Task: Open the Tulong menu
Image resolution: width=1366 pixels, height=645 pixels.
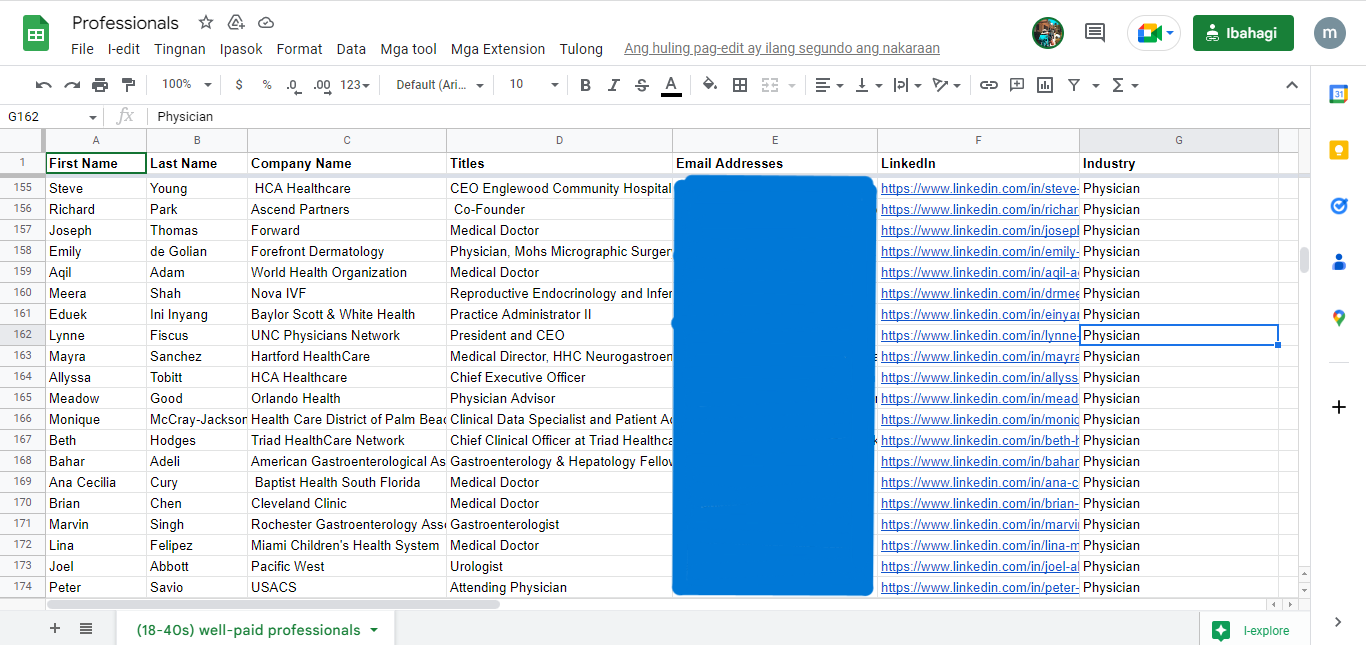Action: (x=581, y=49)
